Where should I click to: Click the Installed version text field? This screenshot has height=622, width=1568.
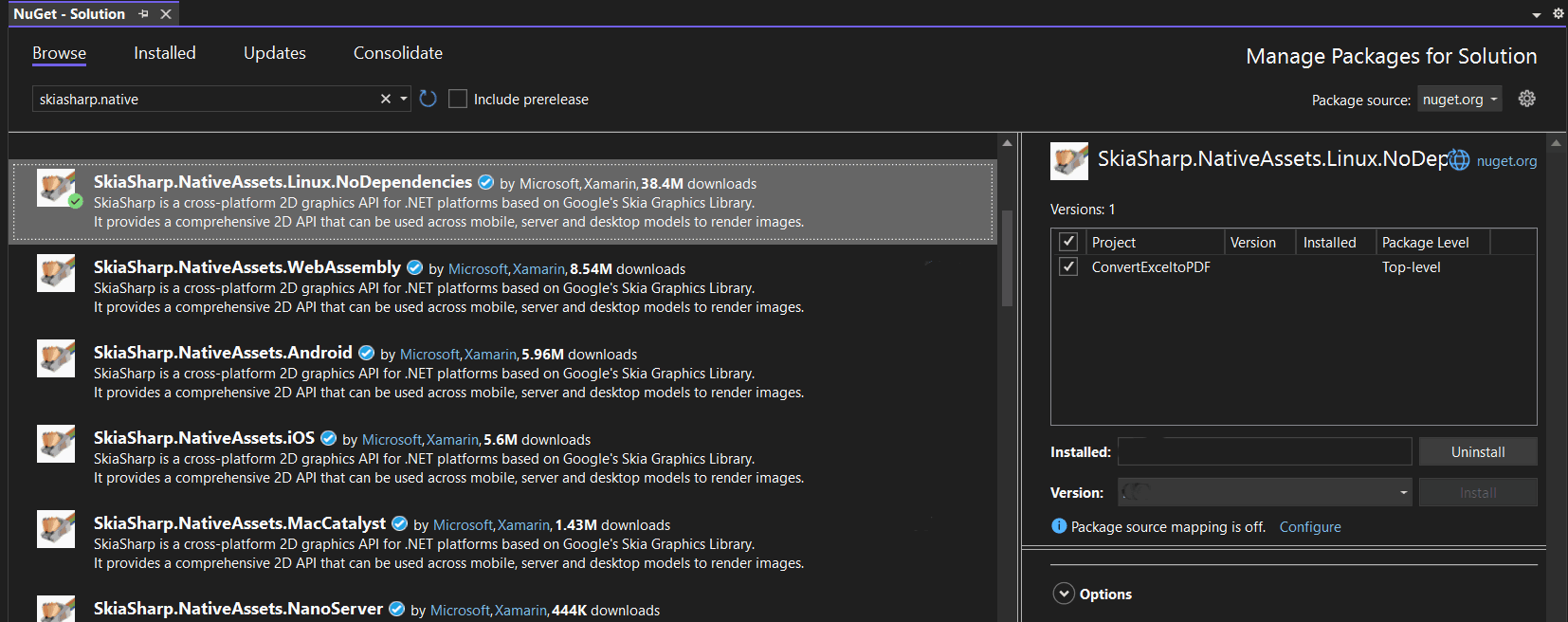tap(1265, 451)
